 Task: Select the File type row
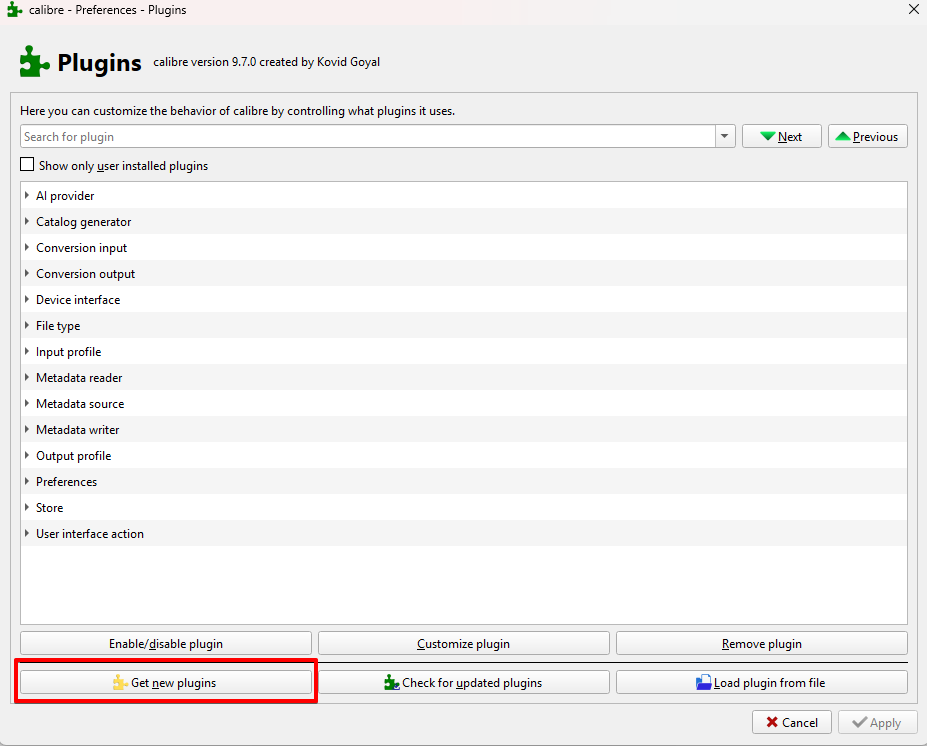[x=464, y=326]
